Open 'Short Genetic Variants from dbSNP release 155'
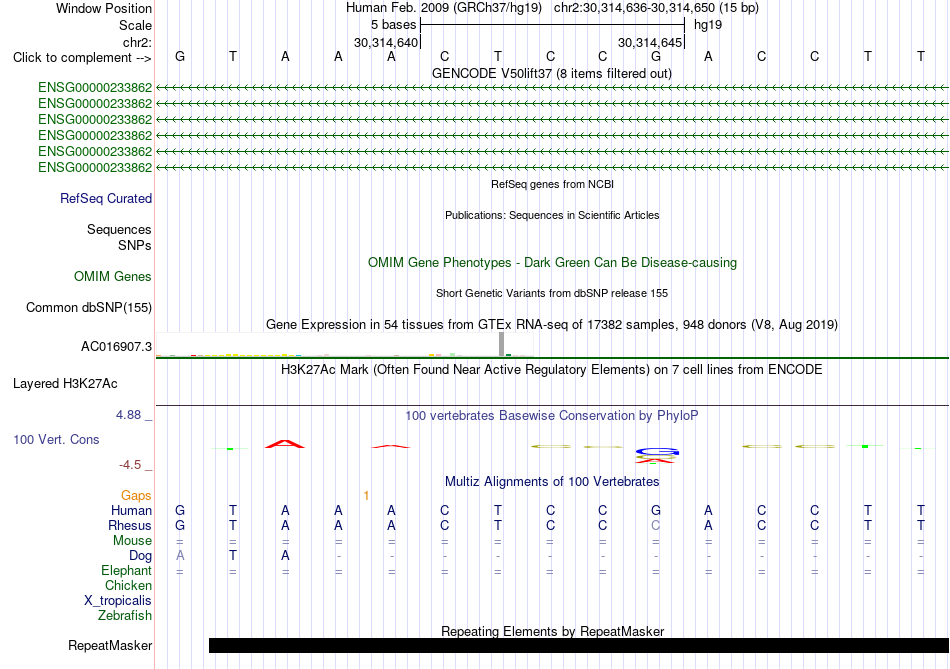 pos(552,293)
